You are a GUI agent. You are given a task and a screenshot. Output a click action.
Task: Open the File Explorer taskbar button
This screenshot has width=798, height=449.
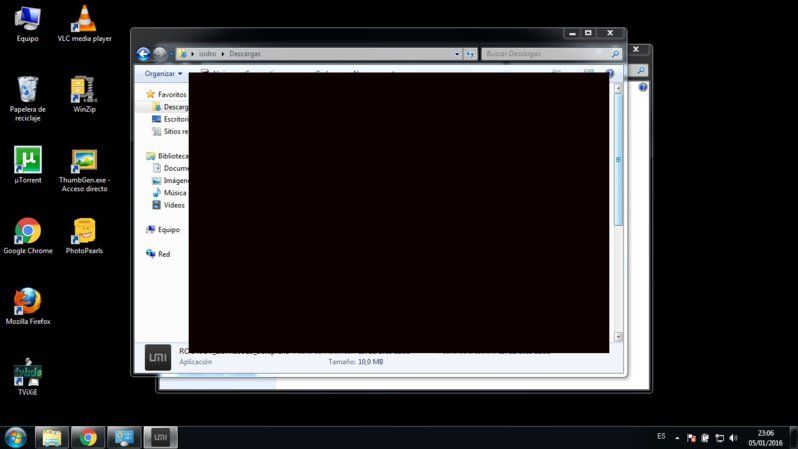pos(52,438)
